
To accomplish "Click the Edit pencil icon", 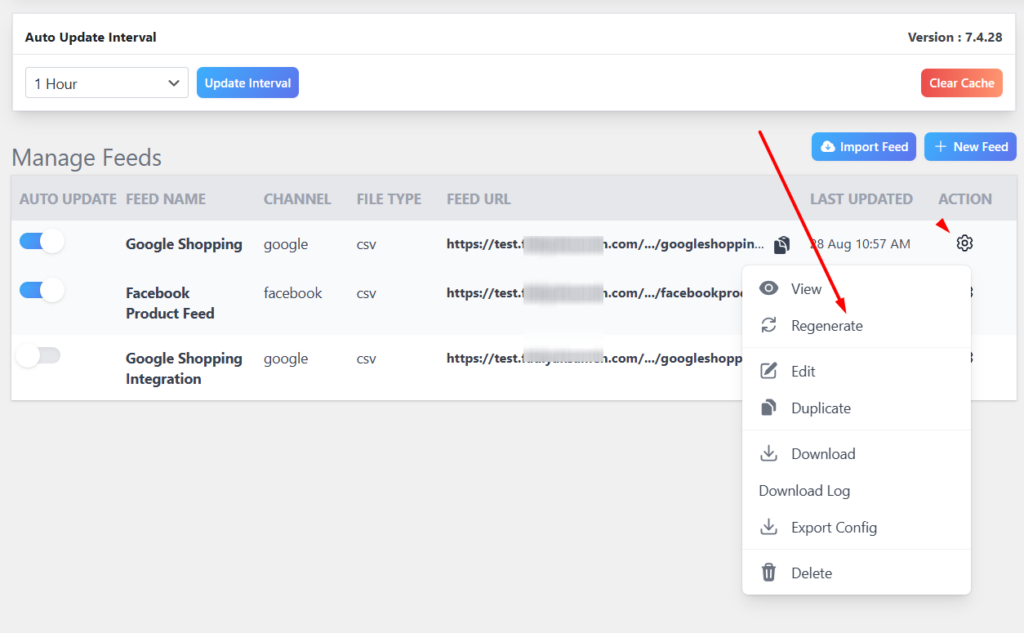I will pos(768,370).
